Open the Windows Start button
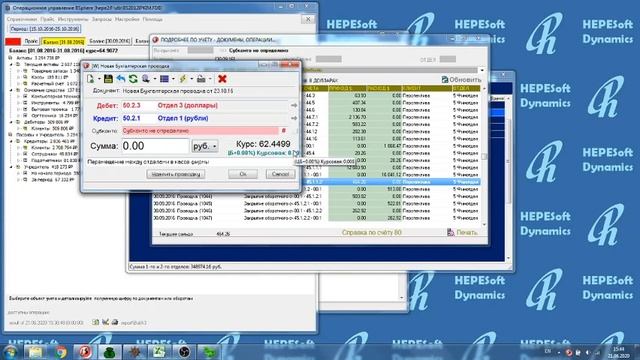Screen dimensions: 640x360 click(10, 352)
